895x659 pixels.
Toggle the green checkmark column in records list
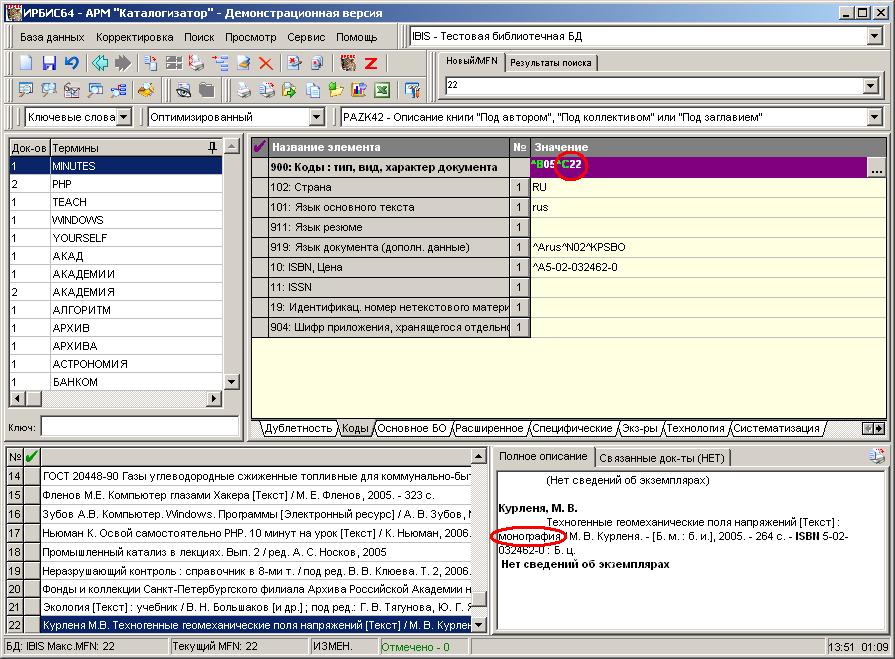click(x=32, y=457)
